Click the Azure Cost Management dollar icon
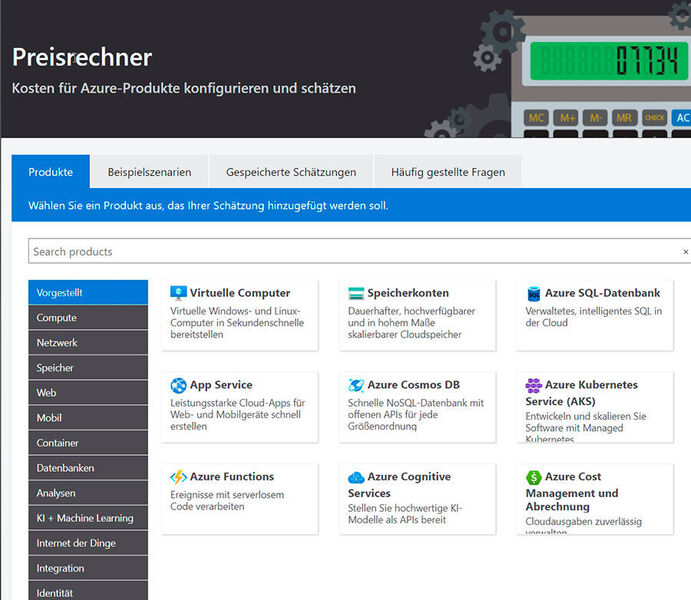Screen dimensions: 691x600 (x=534, y=477)
